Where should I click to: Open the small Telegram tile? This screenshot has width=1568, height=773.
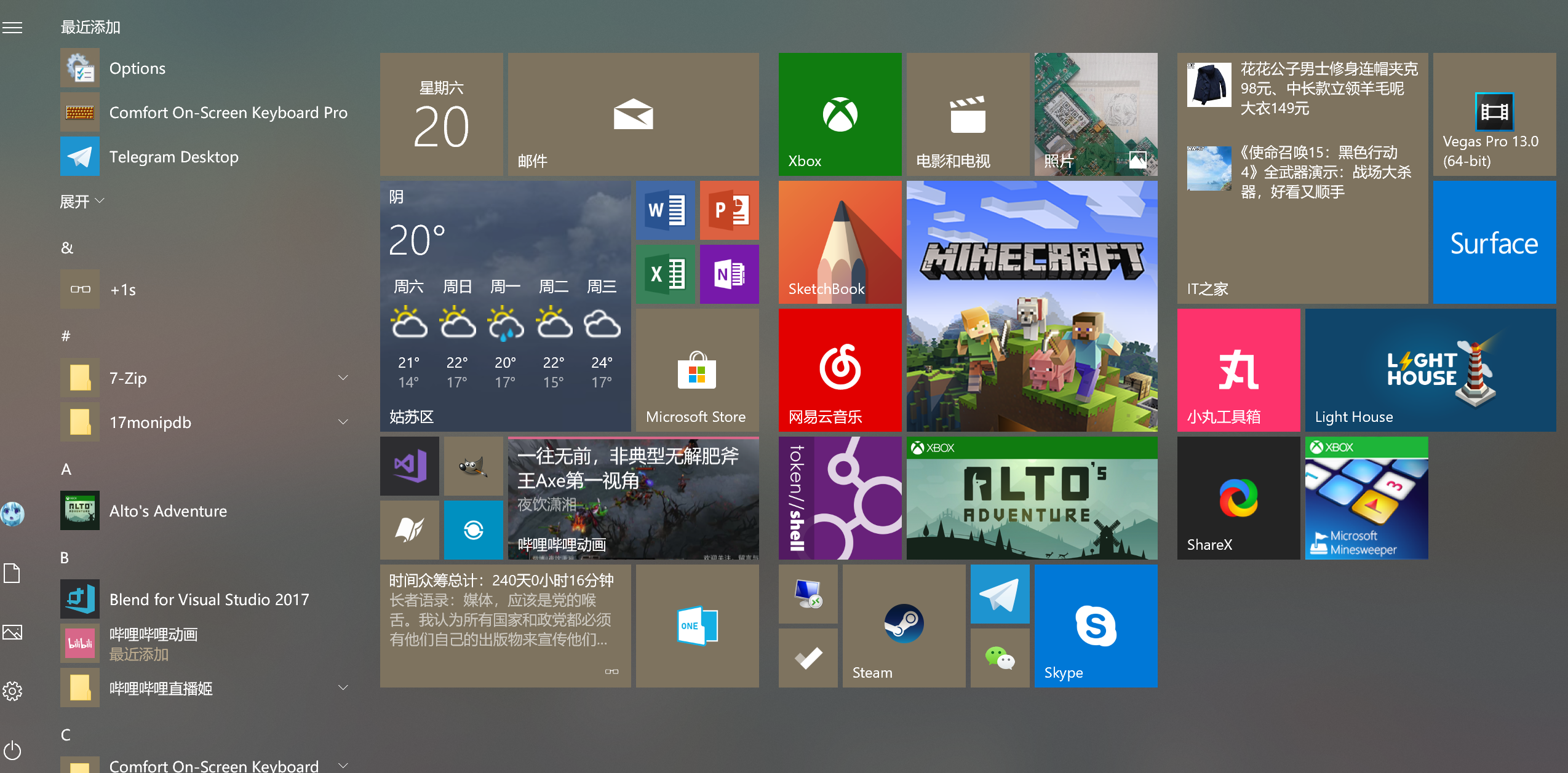[x=1000, y=594]
